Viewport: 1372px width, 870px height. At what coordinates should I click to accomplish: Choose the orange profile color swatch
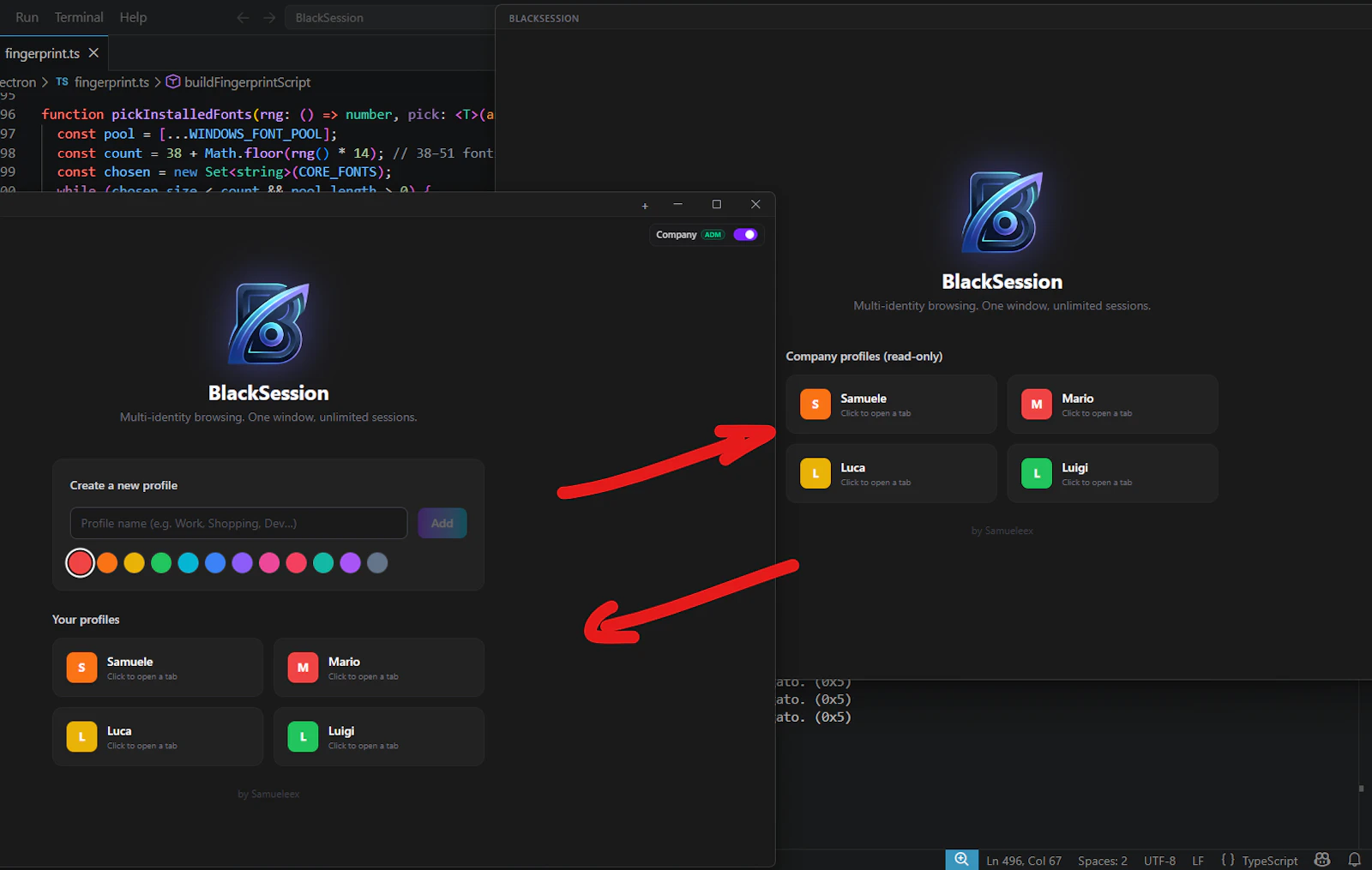point(107,563)
